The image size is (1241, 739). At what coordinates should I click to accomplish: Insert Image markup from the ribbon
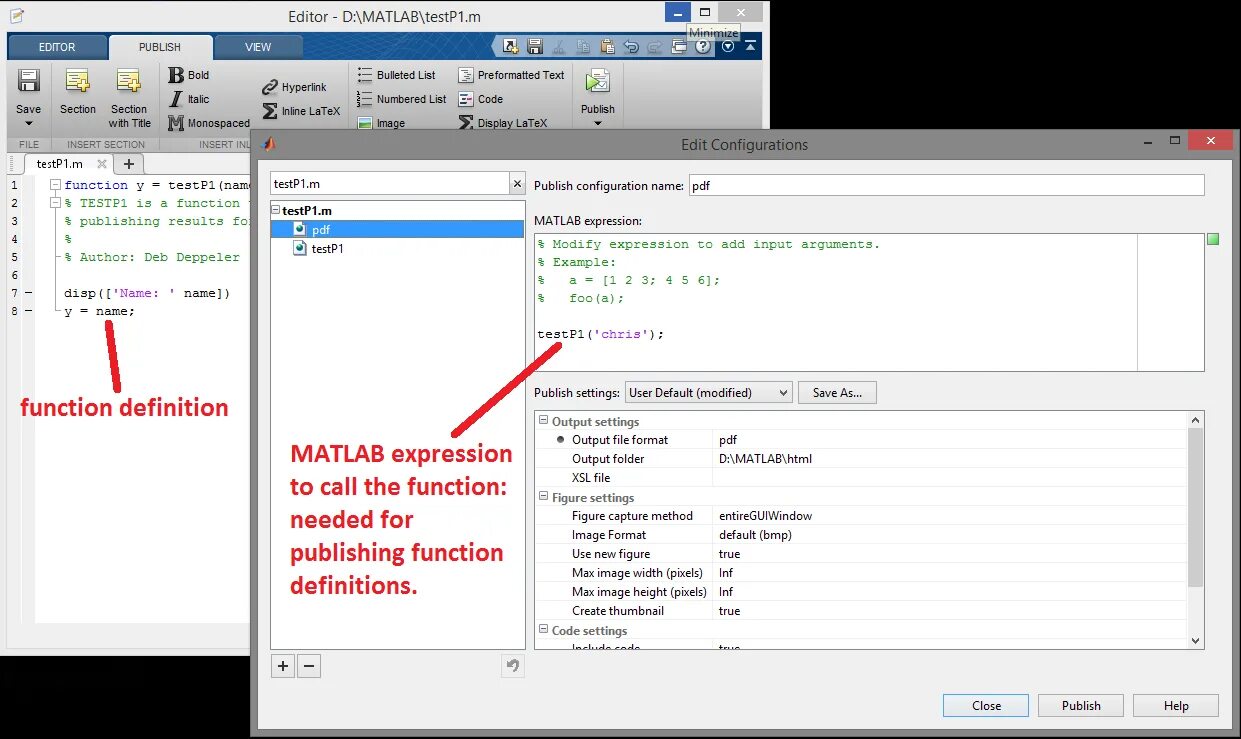pyautogui.click(x=381, y=123)
